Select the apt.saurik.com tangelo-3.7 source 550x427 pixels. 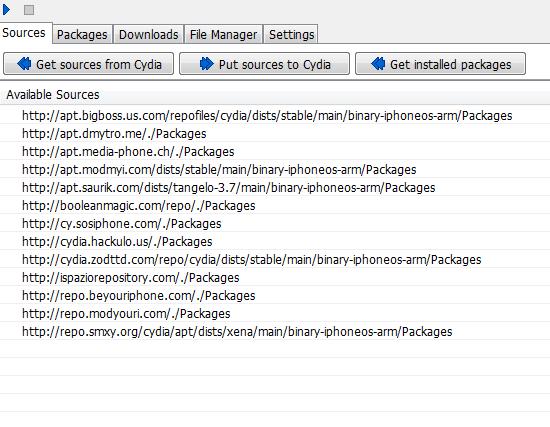click(275, 187)
